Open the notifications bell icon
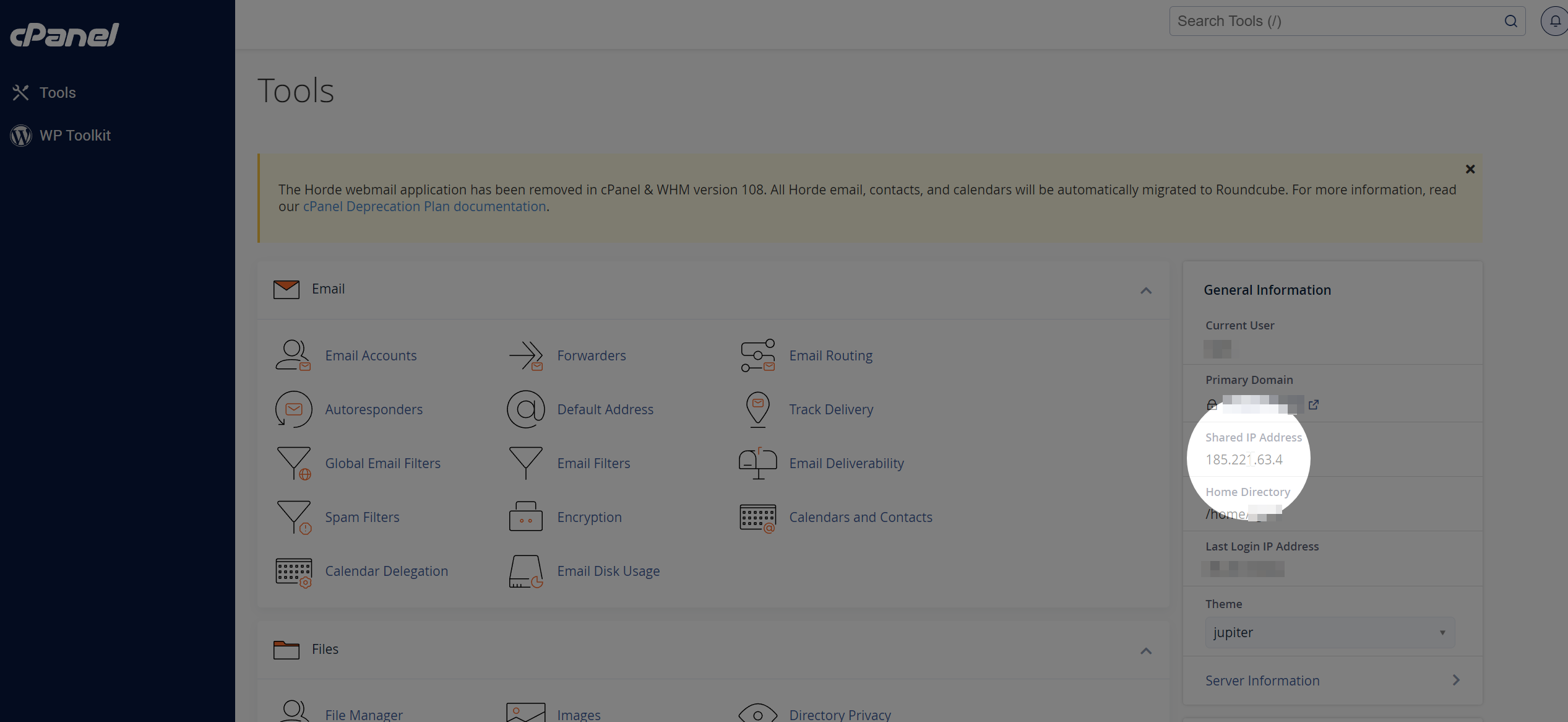1568x722 pixels. (1555, 21)
